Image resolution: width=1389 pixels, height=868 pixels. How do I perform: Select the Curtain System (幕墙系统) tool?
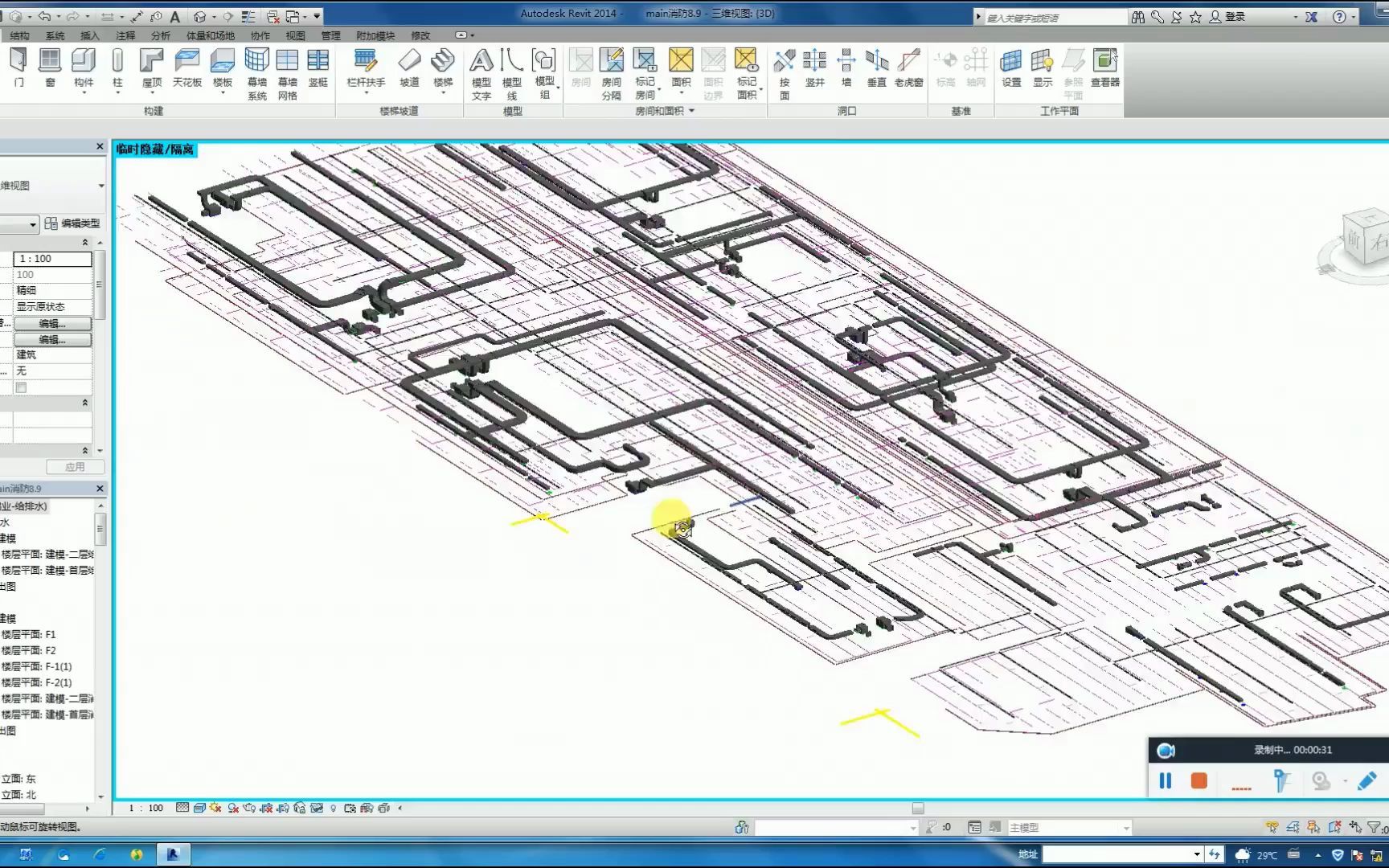[256, 73]
